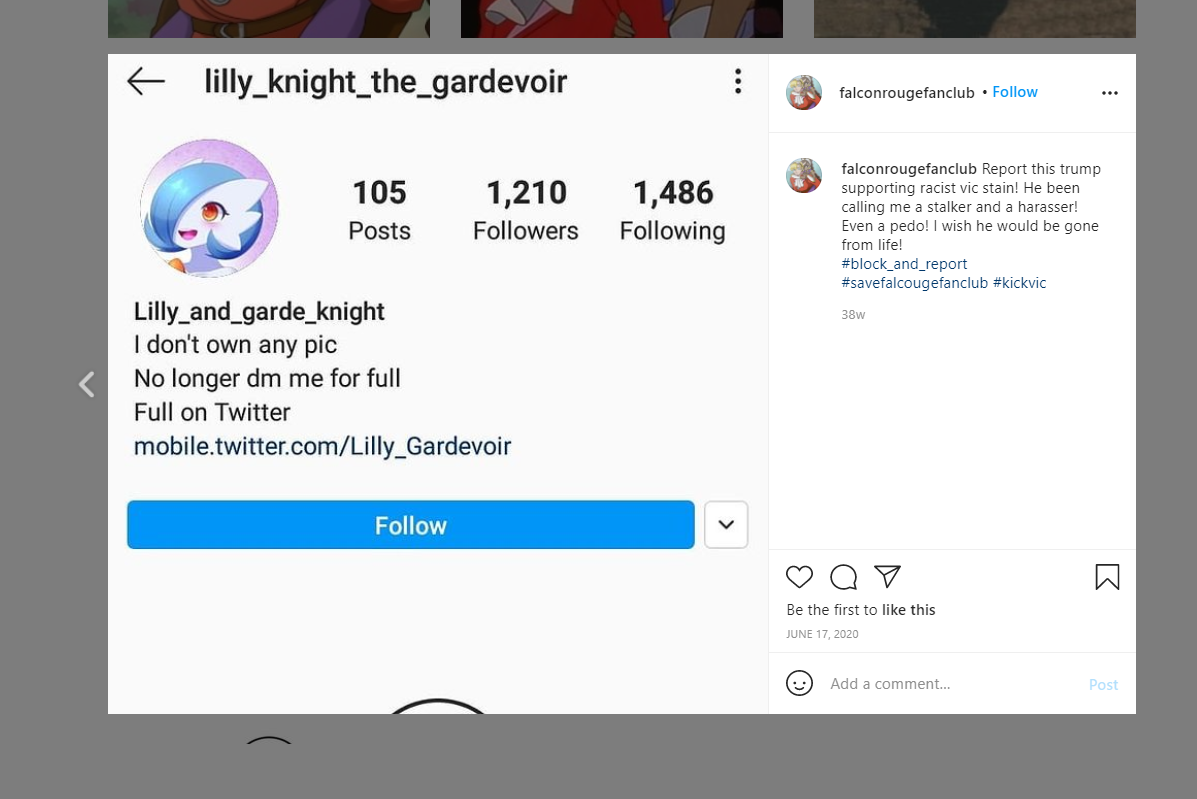Open the vertical three-dot profile menu
This screenshot has width=1197, height=799.
(737, 81)
